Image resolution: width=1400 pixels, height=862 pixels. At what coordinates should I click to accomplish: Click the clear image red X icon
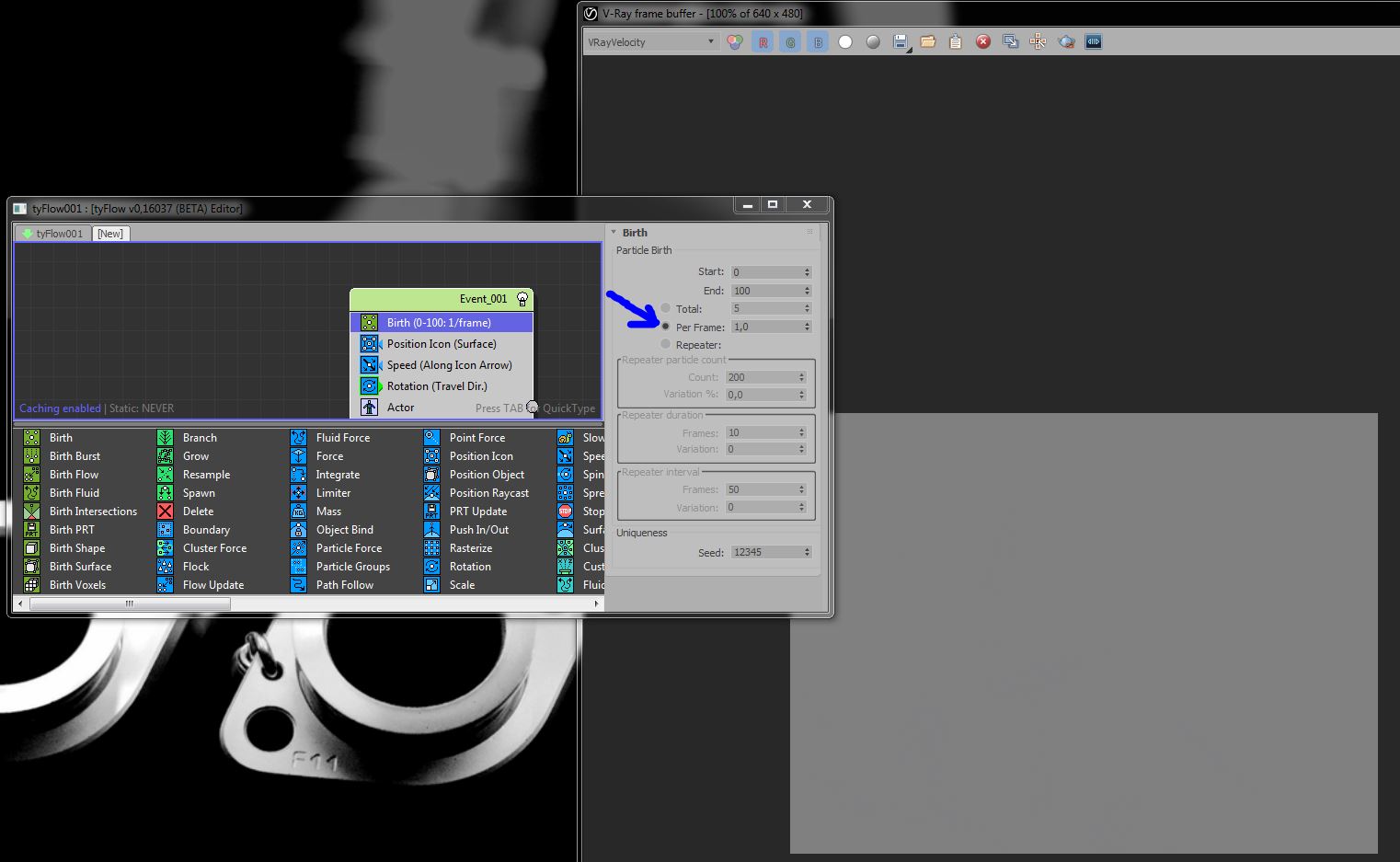coord(983,41)
